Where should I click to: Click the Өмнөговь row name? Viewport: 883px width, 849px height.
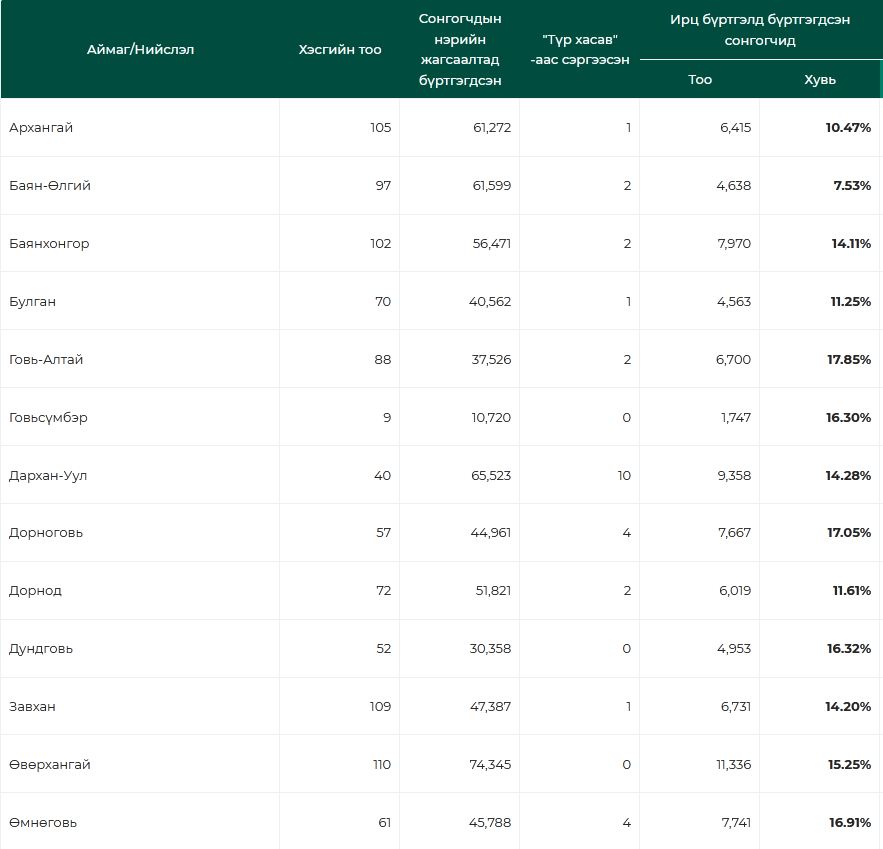pyautogui.click(x=43, y=823)
